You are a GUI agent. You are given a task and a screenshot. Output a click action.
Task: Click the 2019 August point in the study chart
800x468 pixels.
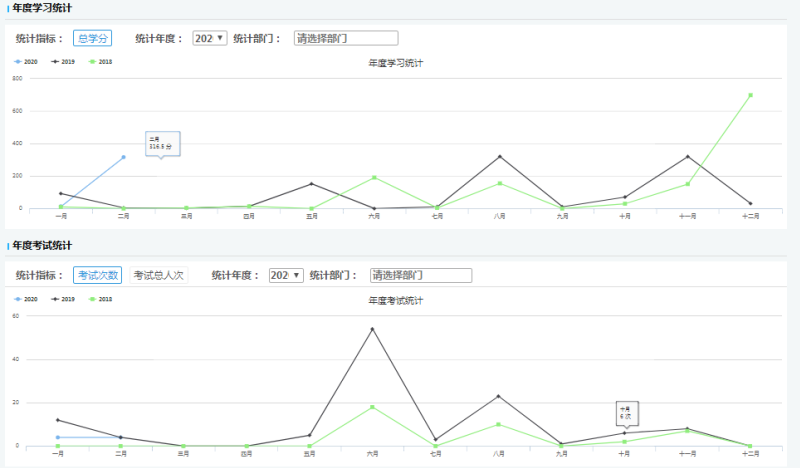(x=499, y=157)
